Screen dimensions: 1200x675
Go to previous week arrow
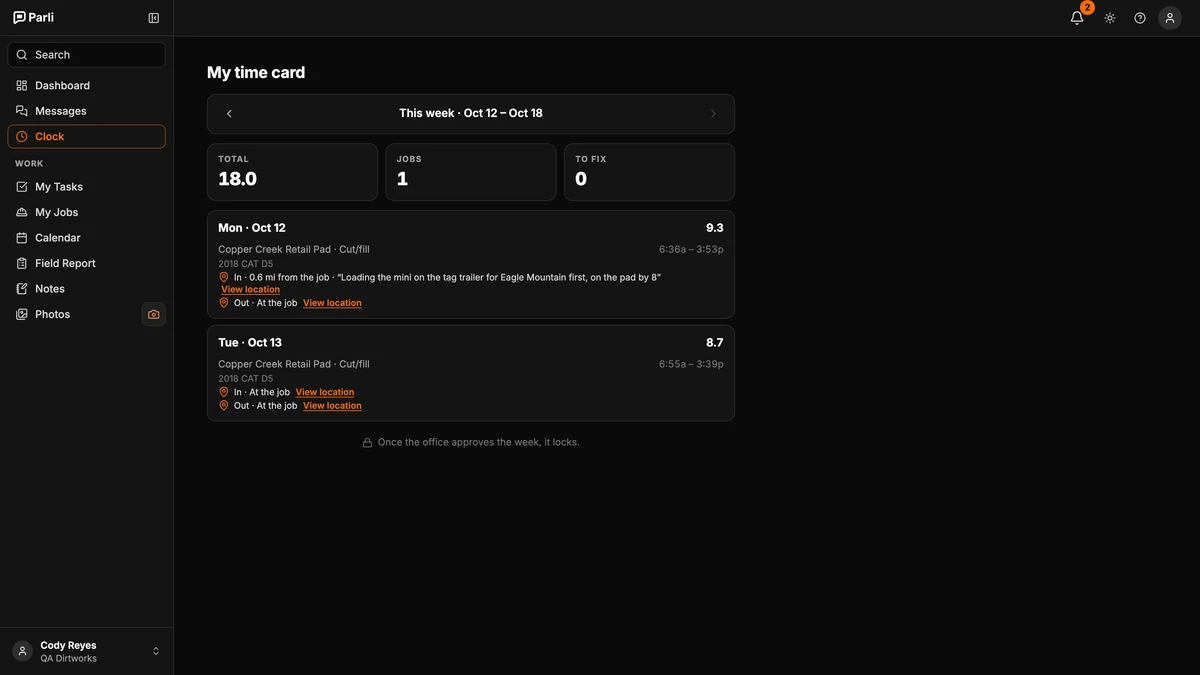tap(229, 114)
